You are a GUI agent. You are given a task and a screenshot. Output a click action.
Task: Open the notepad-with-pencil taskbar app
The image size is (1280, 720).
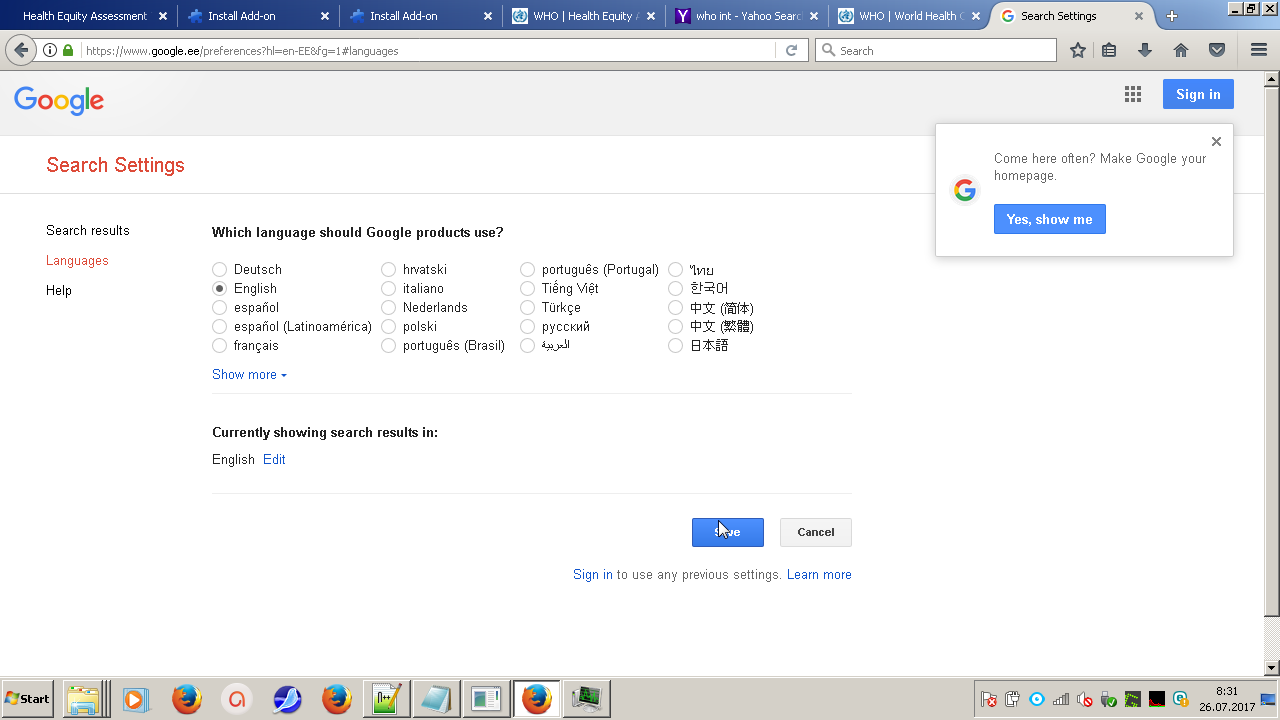coord(387,698)
